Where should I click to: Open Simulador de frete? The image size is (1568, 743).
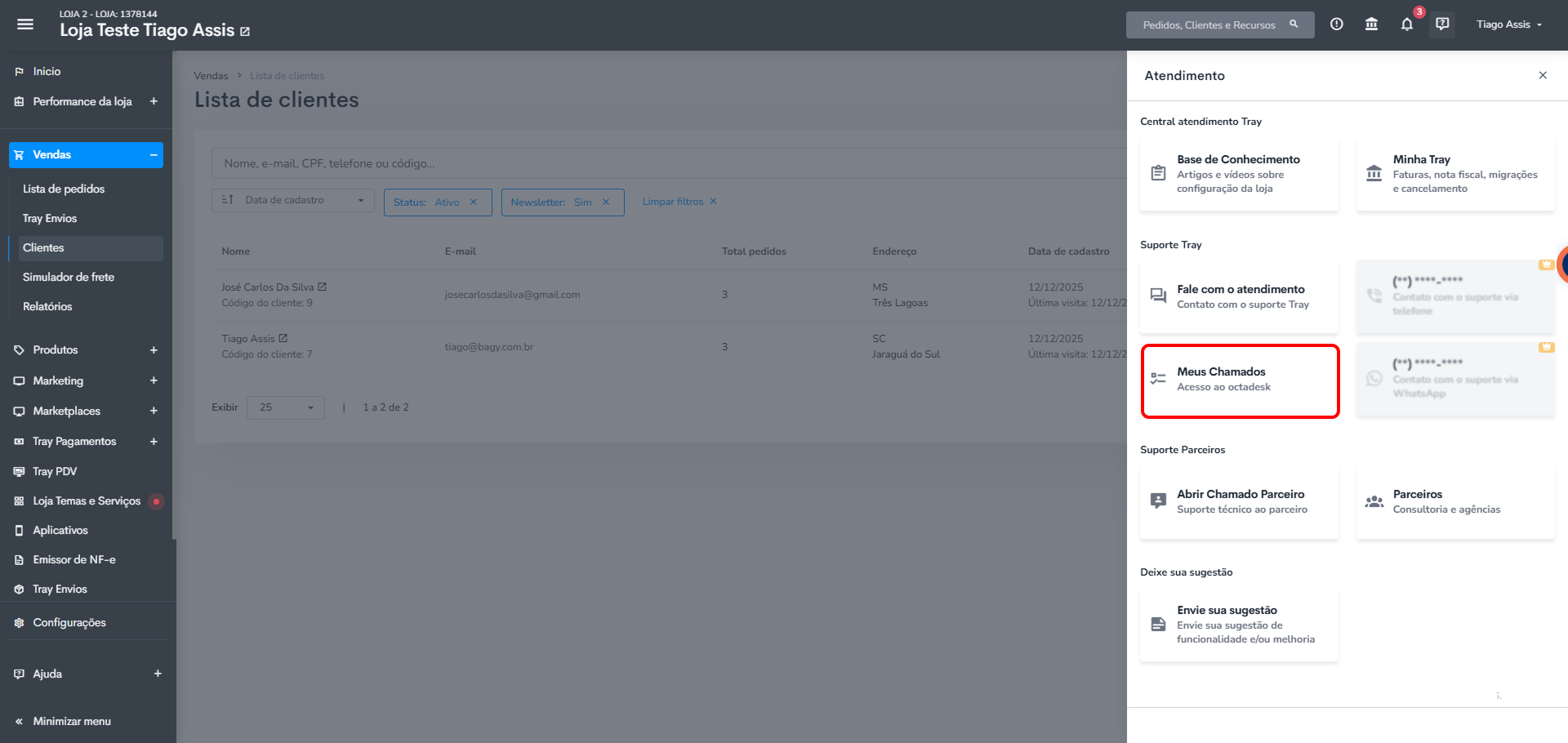point(69,278)
